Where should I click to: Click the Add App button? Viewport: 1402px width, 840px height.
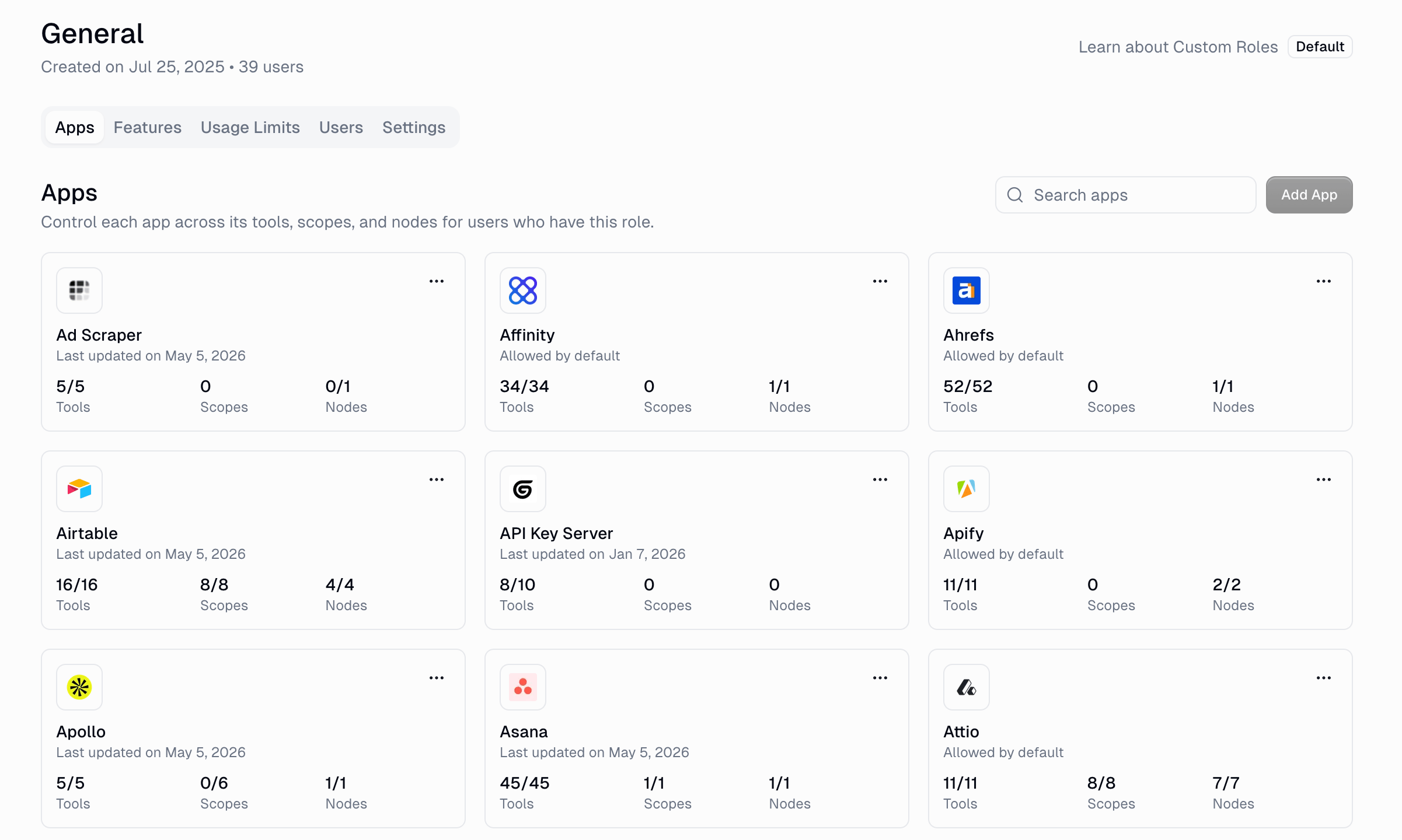pos(1309,195)
